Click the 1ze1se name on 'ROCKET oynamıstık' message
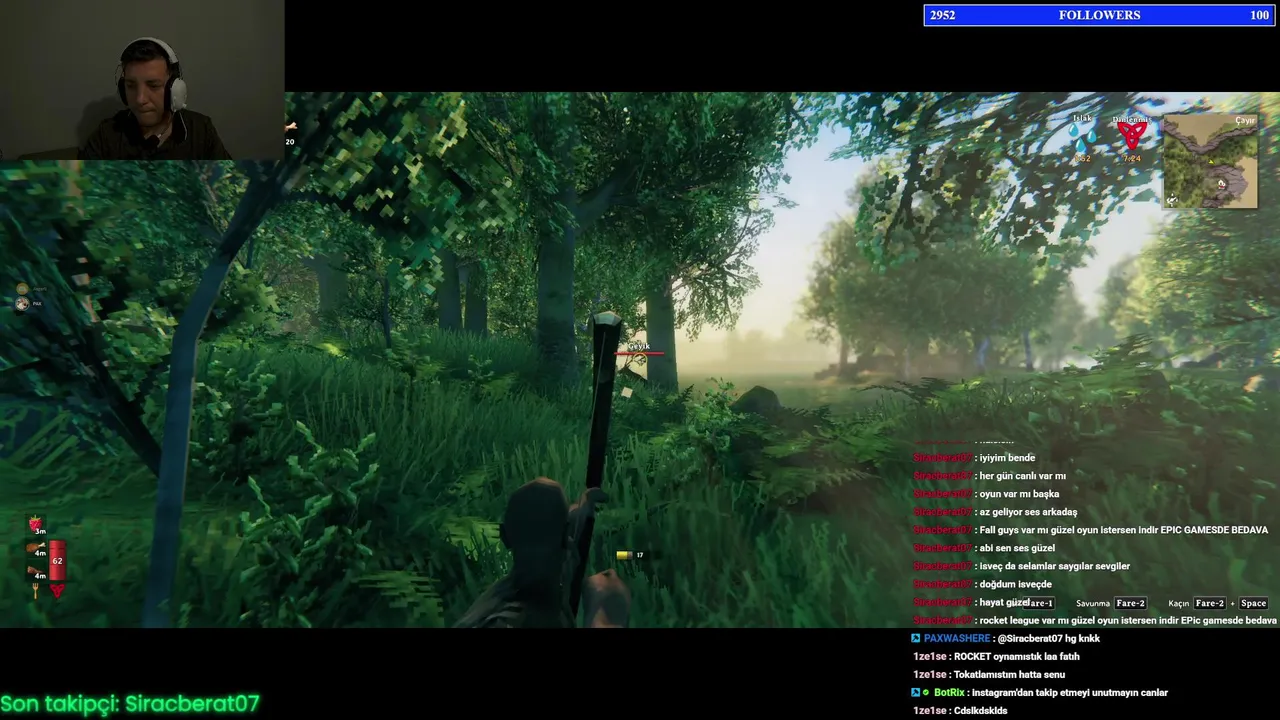Image resolution: width=1280 pixels, height=720 pixels. tap(929, 656)
